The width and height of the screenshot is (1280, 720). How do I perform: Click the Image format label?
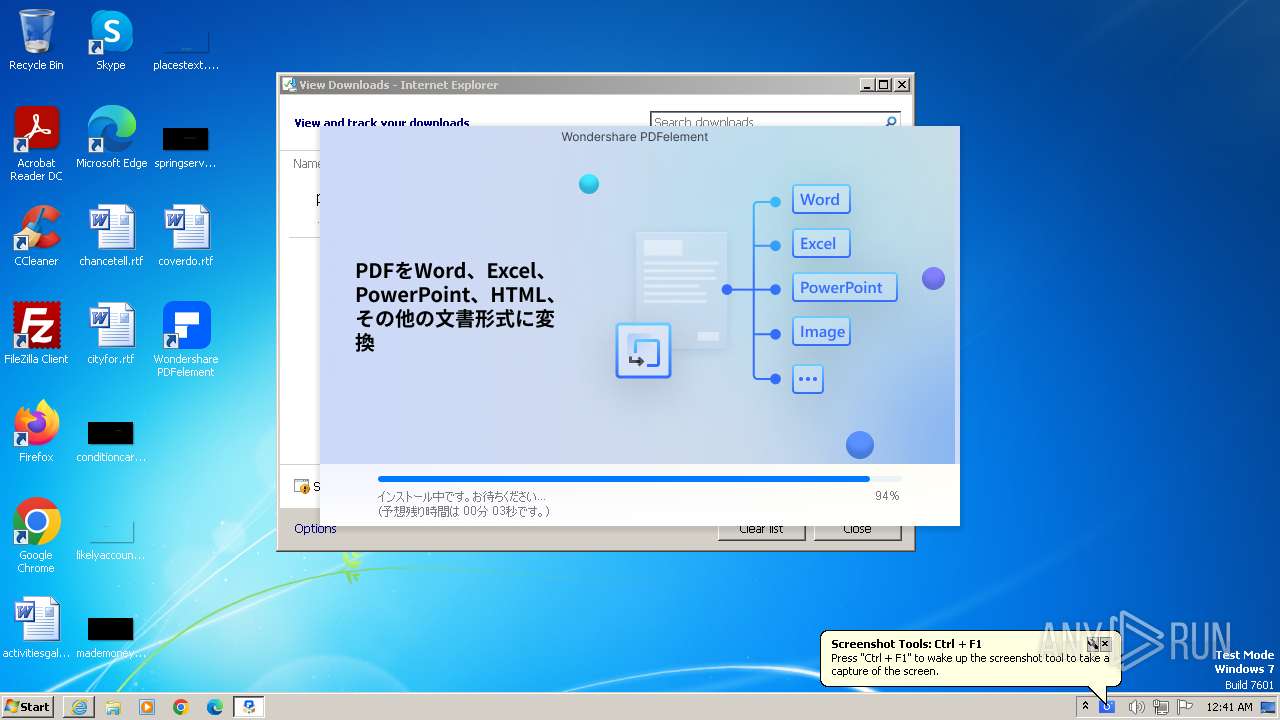tap(822, 332)
